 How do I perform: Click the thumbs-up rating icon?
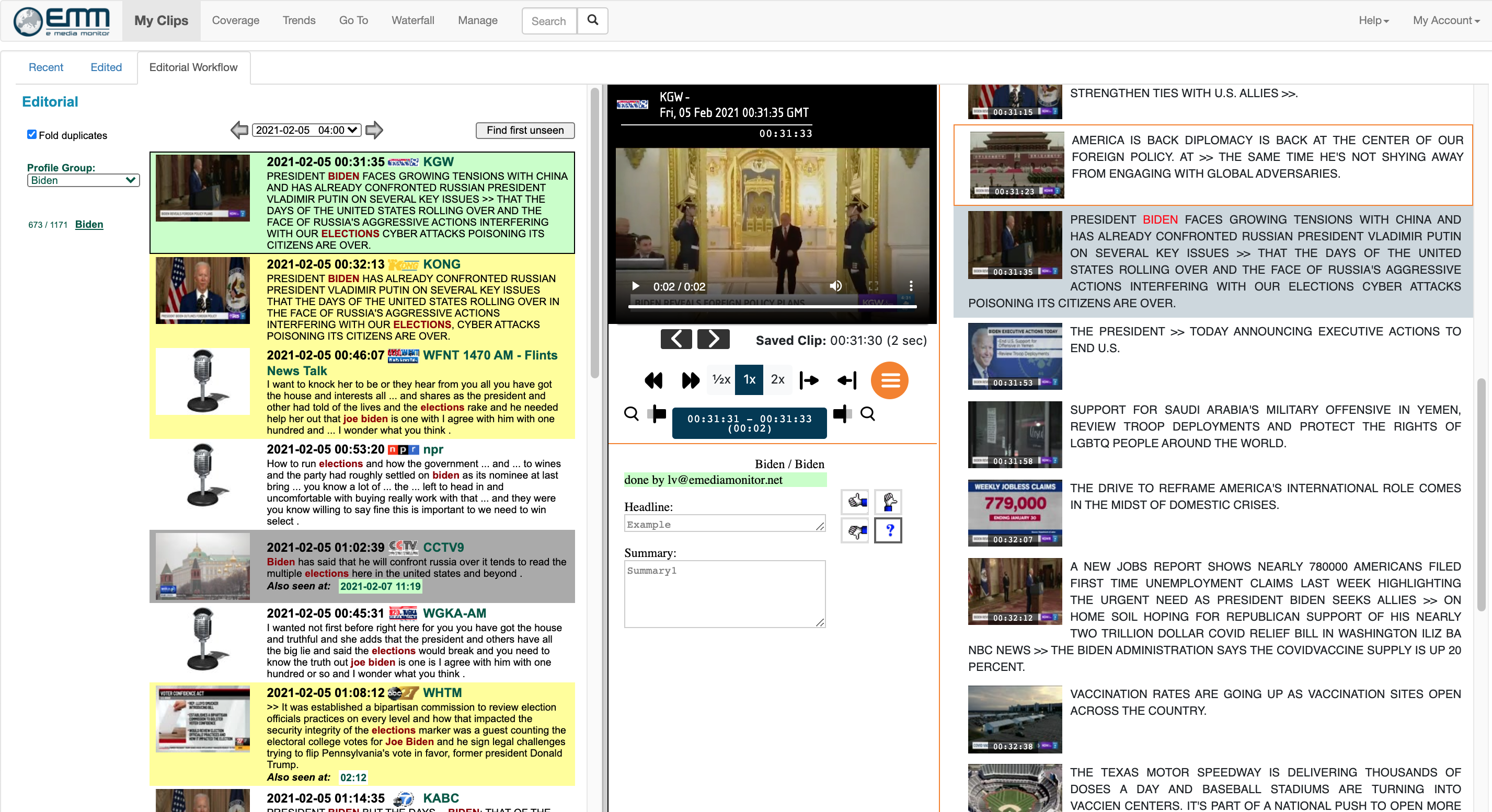pyautogui.click(x=855, y=501)
